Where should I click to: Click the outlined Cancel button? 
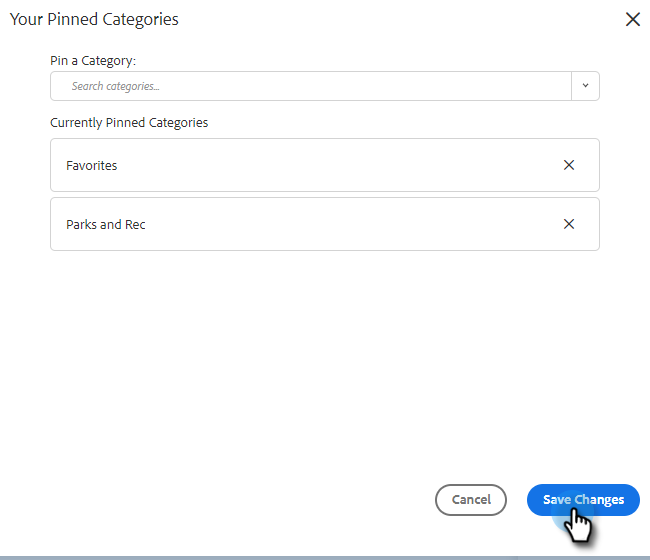point(471,499)
